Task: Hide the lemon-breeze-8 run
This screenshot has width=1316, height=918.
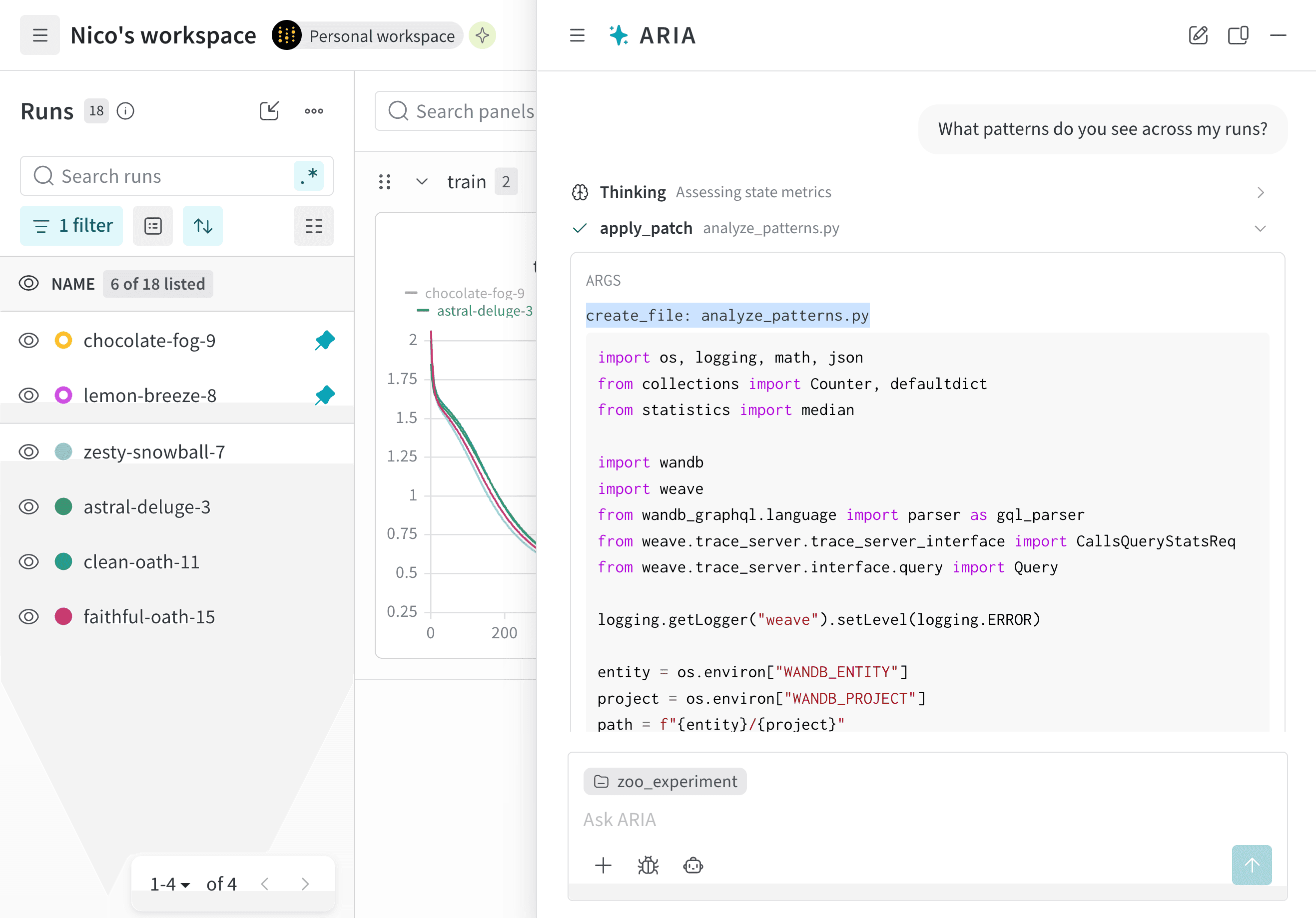Action: click(x=28, y=396)
